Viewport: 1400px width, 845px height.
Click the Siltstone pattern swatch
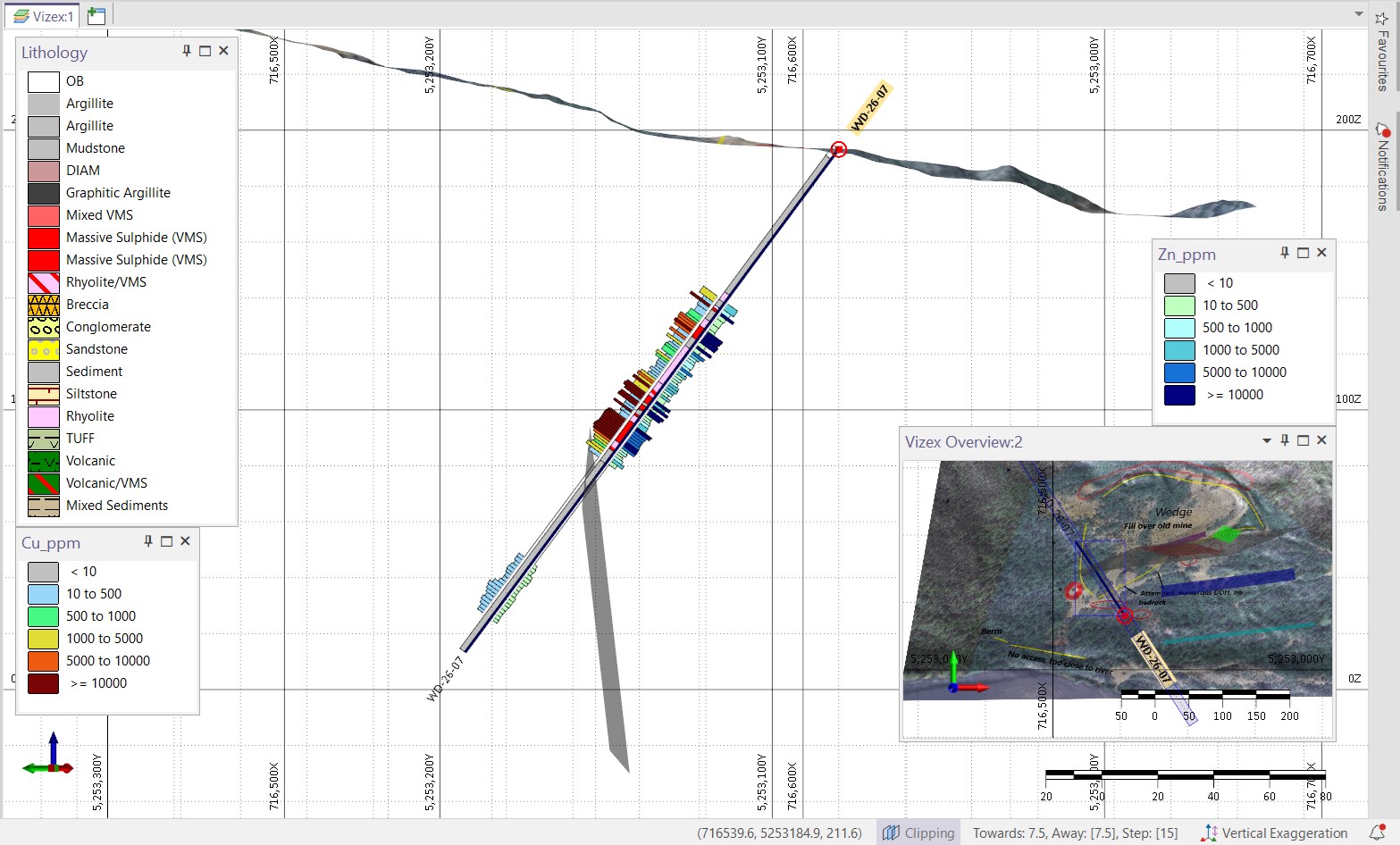[x=44, y=394]
